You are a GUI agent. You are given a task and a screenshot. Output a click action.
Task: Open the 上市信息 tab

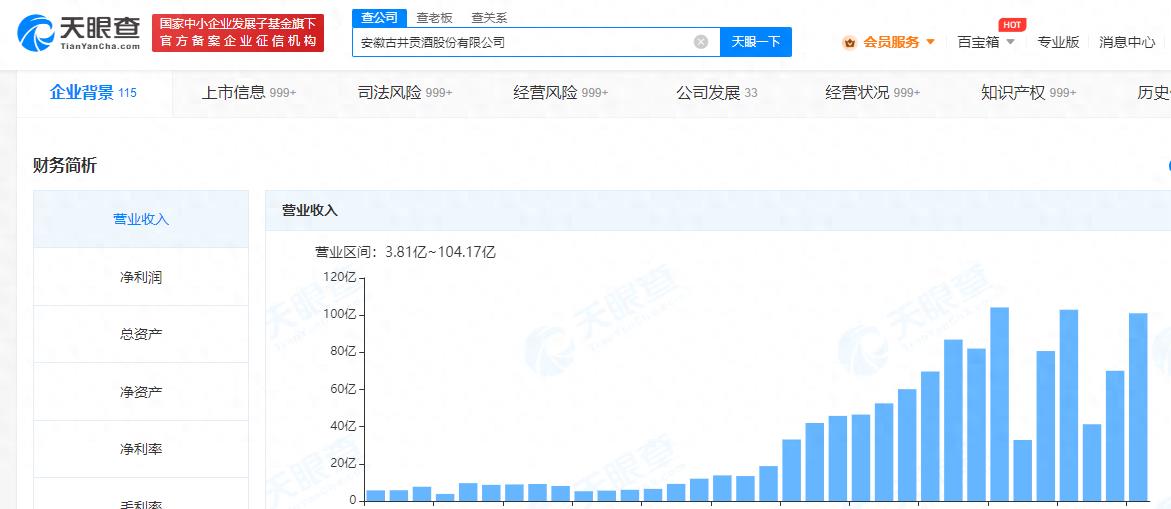(x=248, y=93)
